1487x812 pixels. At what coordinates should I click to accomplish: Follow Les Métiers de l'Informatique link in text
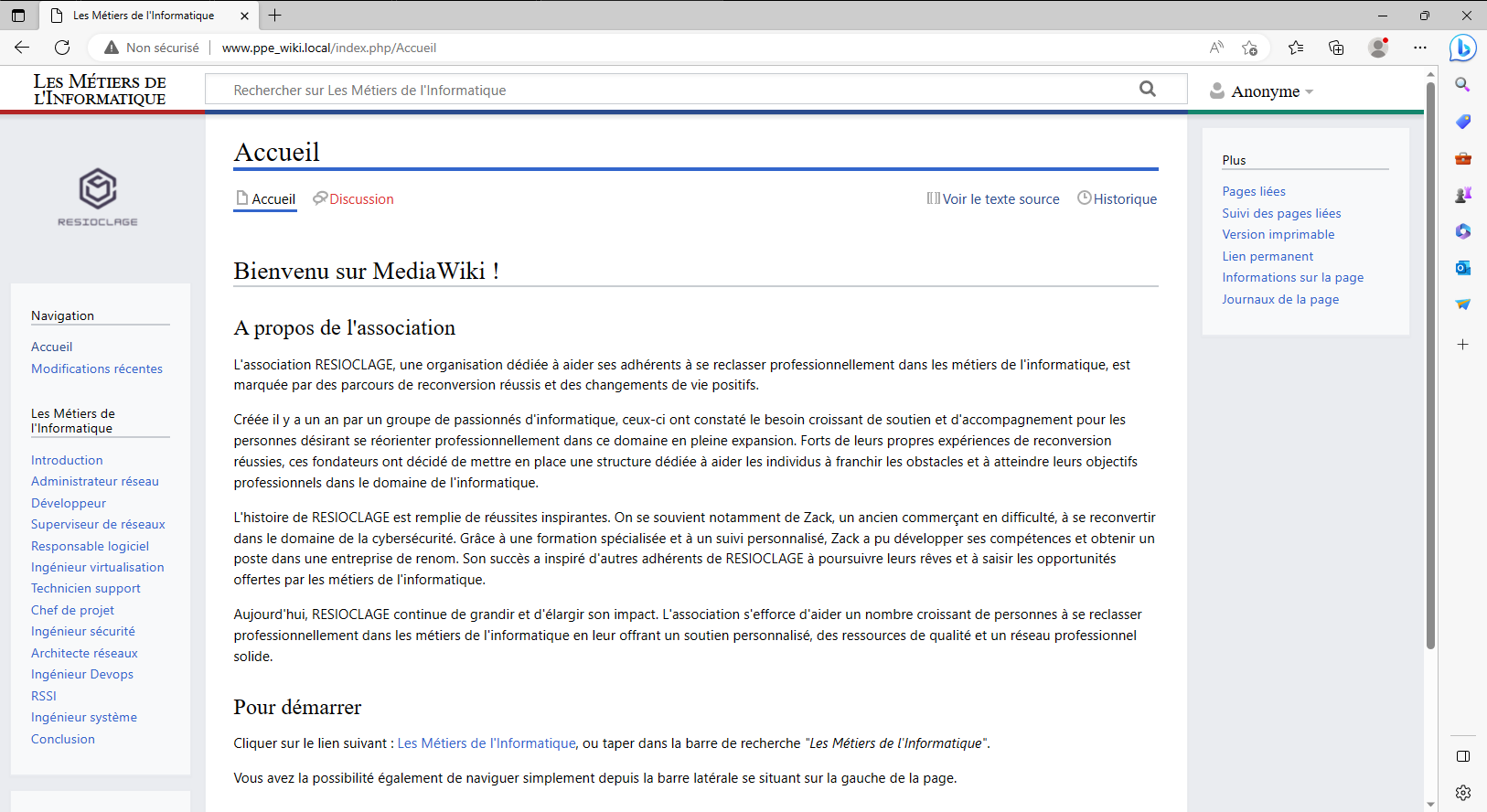pyautogui.click(x=486, y=743)
